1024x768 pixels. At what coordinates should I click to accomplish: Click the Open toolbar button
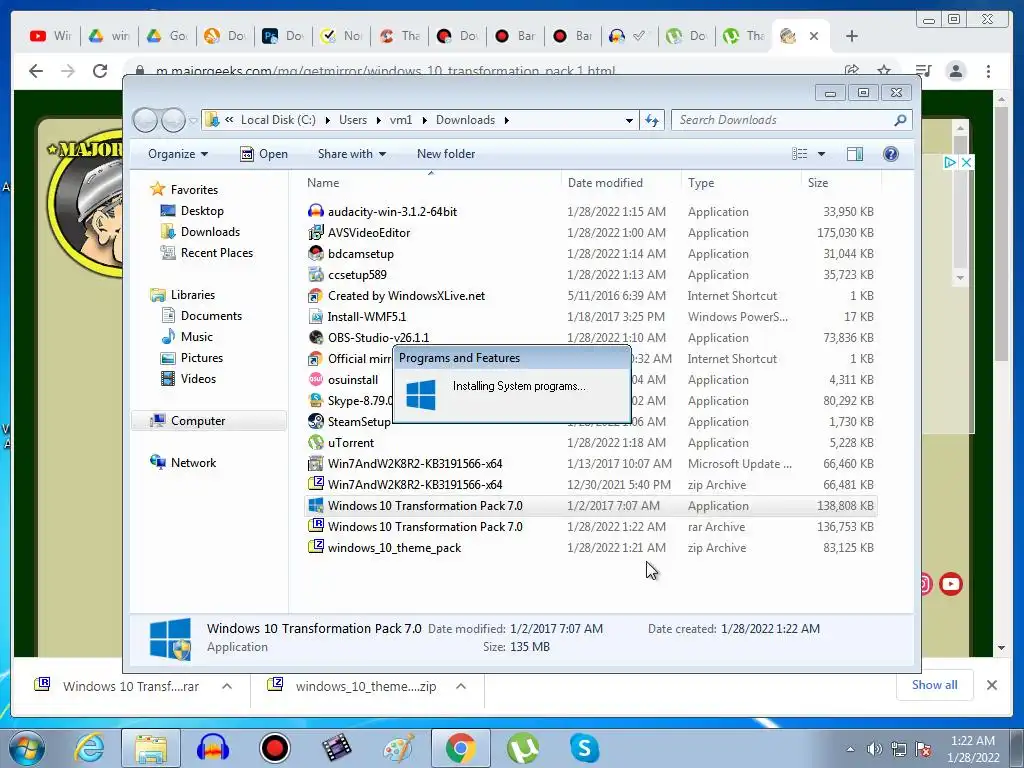click(x=264, y=153)
